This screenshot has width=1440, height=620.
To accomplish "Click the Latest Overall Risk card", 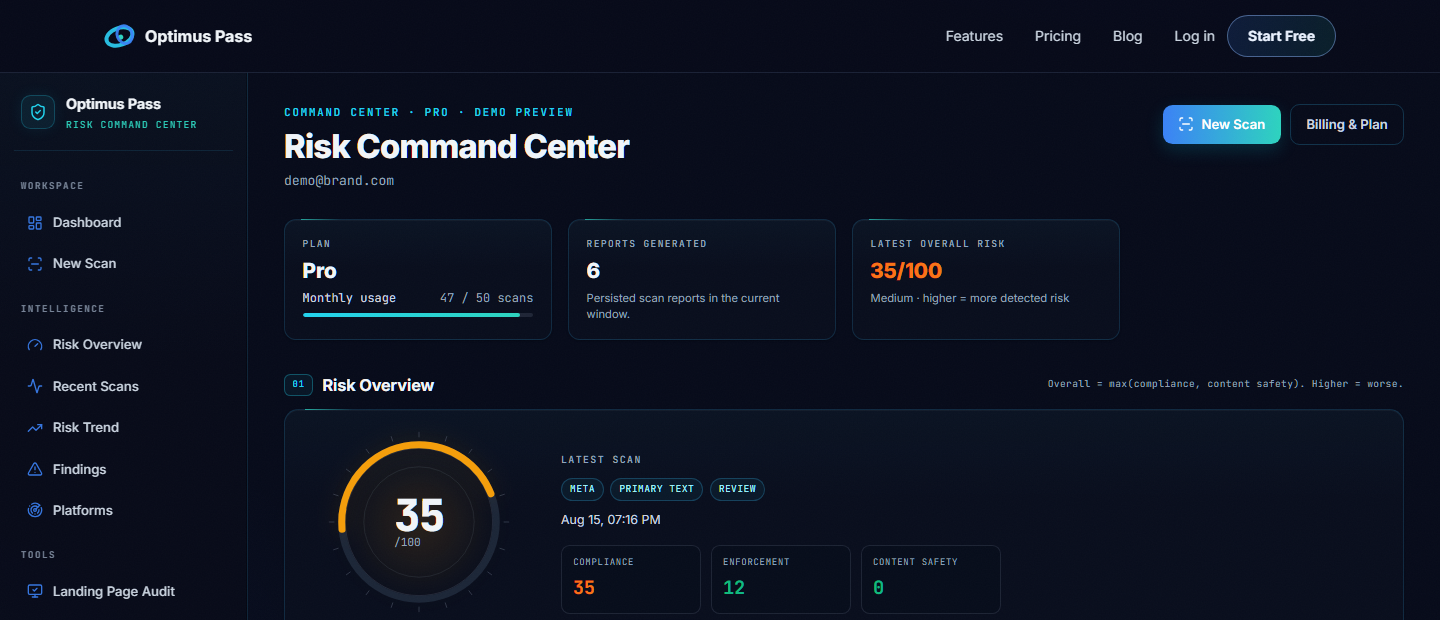I will (986, 279).
